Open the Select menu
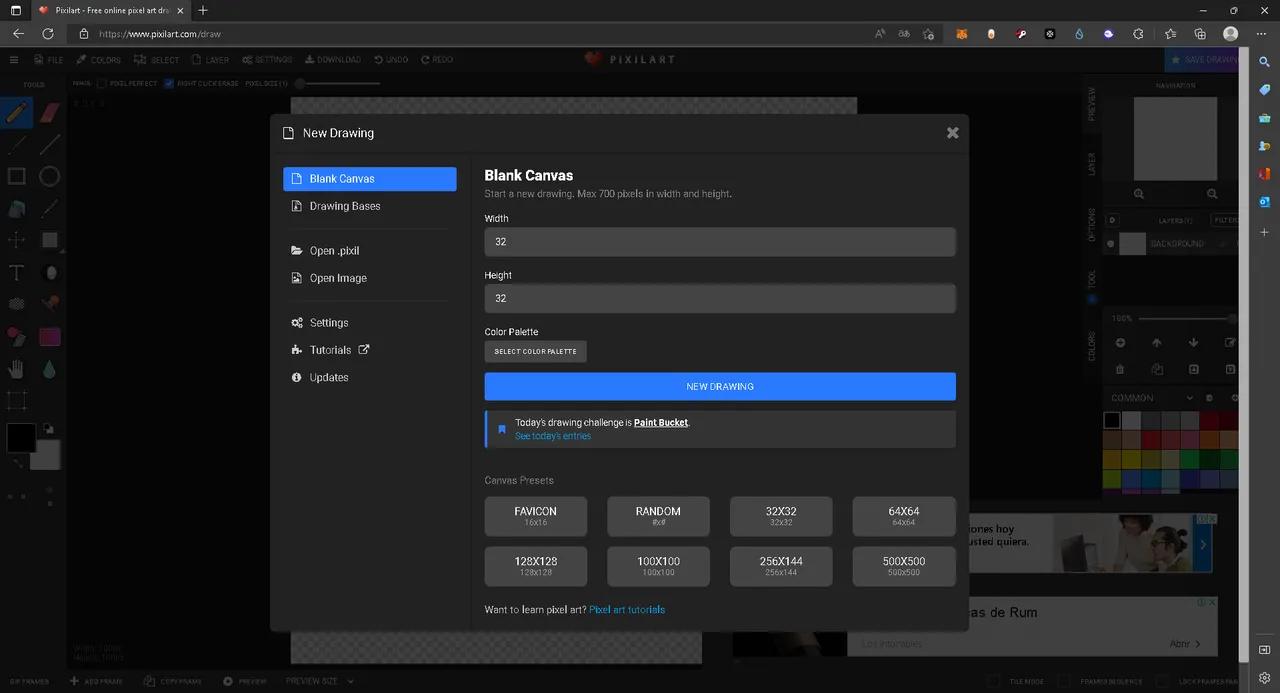Screen dimensions: 1280x693 click(158, 60)
